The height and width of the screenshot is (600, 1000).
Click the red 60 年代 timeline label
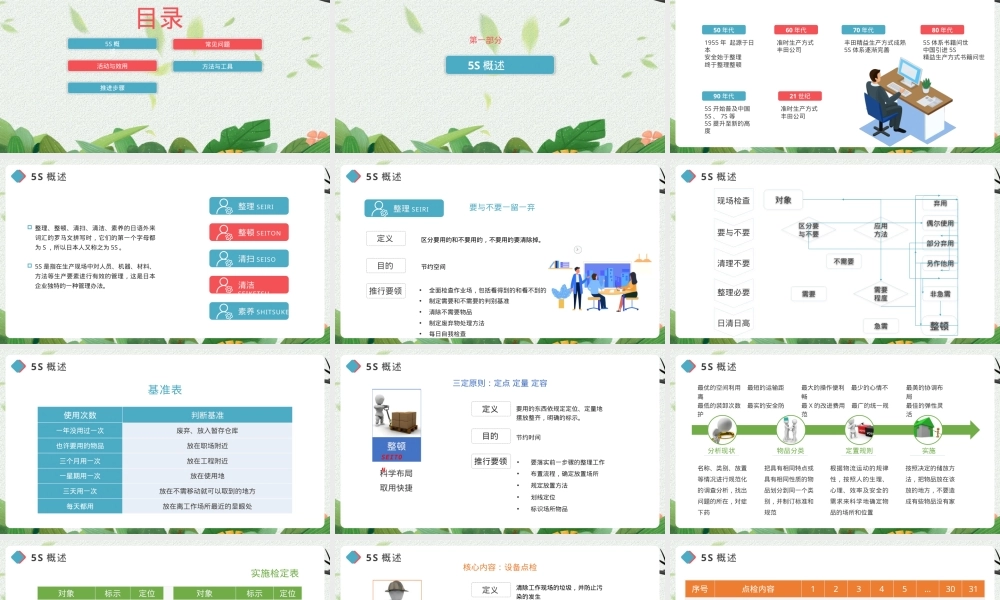796,30
